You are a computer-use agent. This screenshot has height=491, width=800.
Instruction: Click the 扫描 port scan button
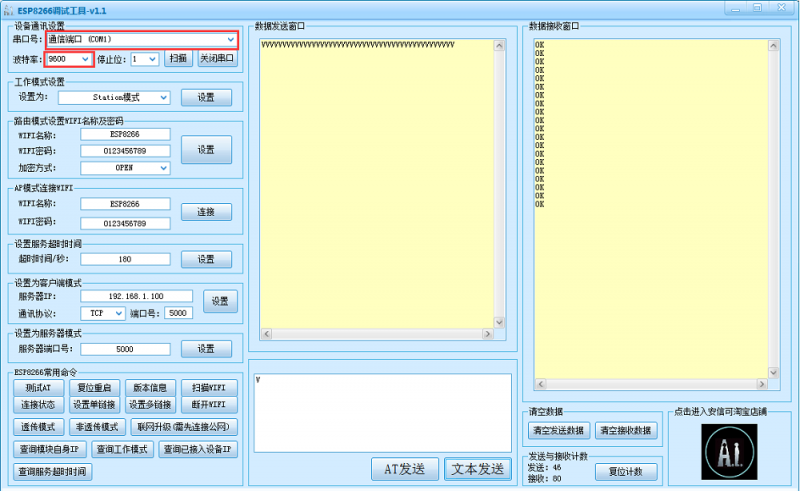178,59
